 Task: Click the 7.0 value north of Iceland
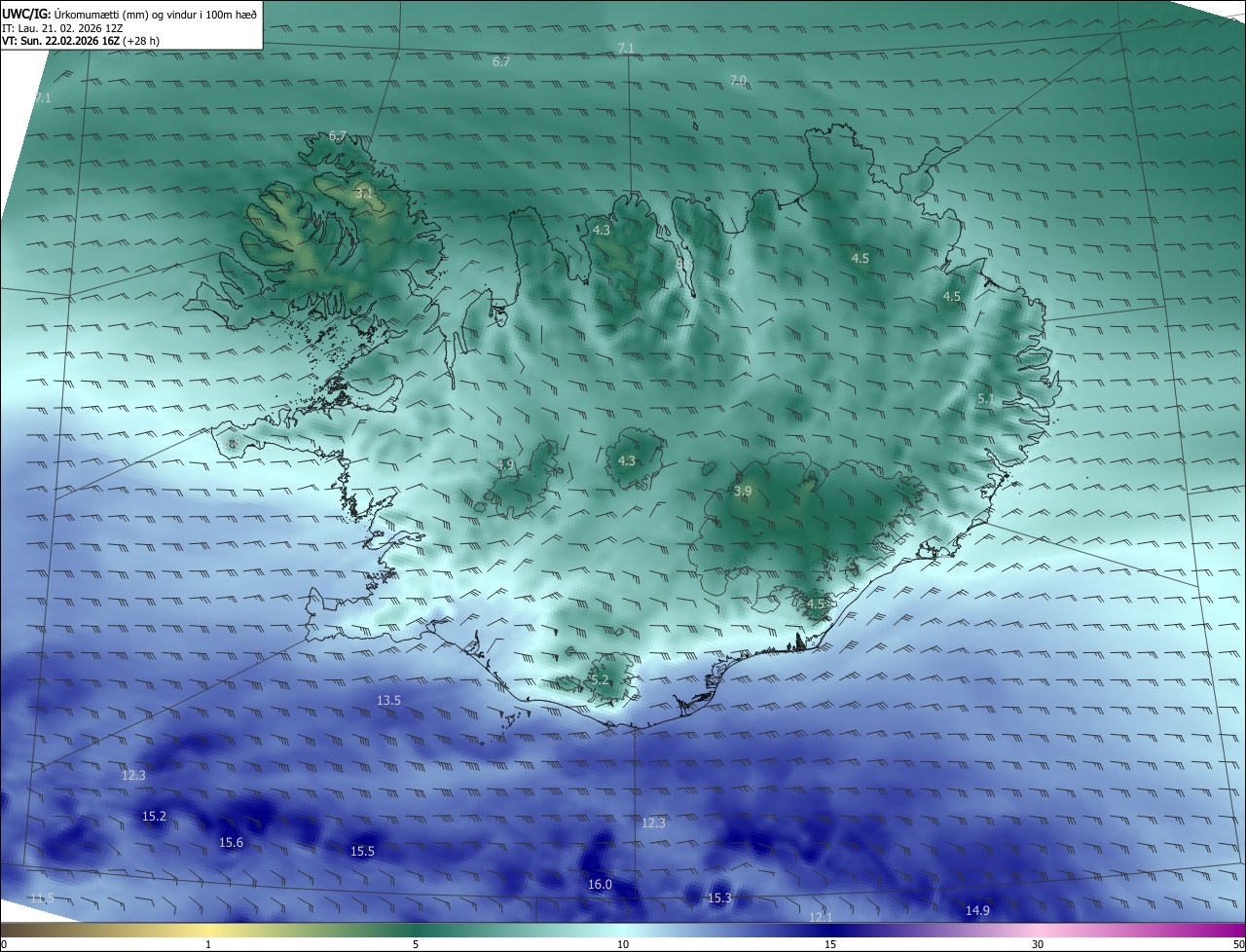coord(738,80)
